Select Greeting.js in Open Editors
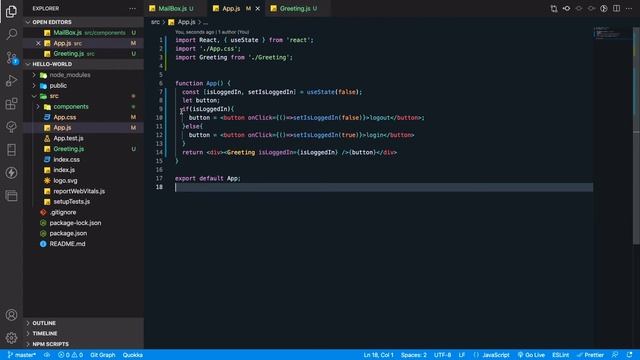Image resolution: width=640 pixels, height=360 pixels. [x=83, y=54]
